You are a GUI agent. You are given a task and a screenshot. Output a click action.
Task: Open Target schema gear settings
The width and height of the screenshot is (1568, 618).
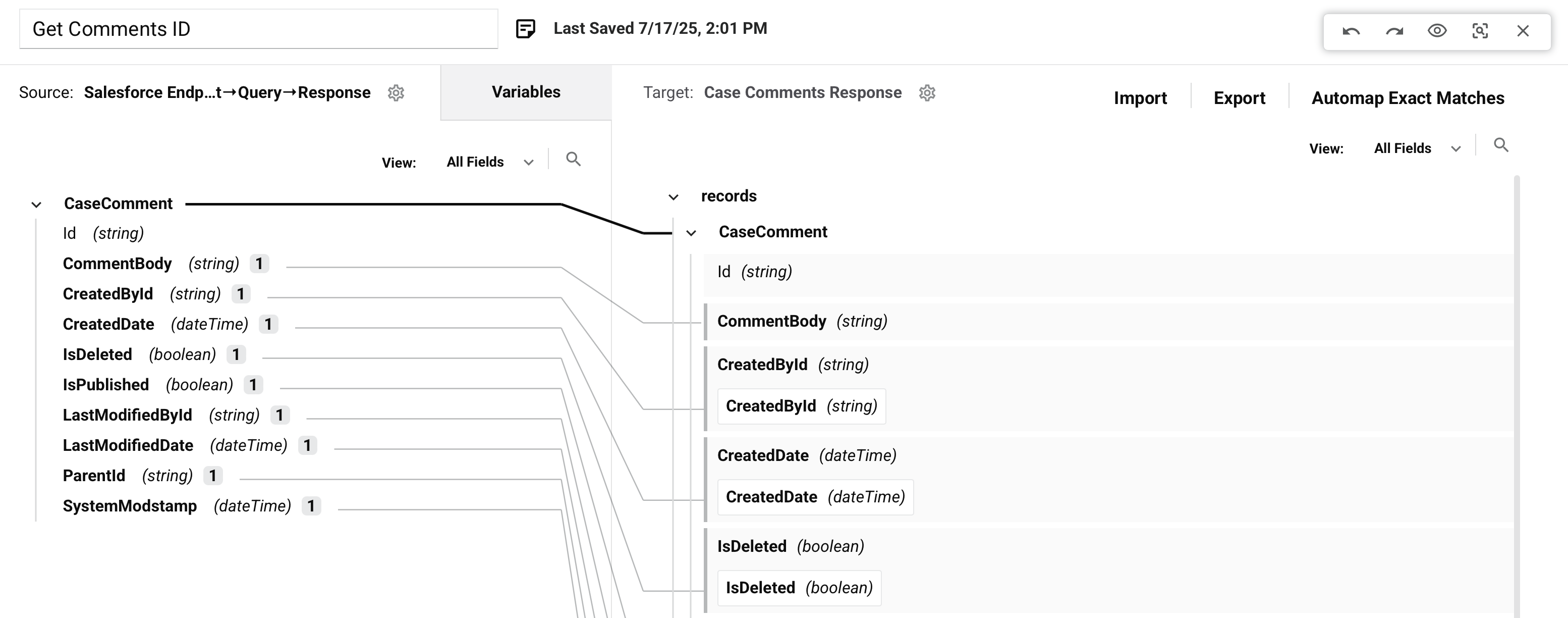(x=927, y=92)
